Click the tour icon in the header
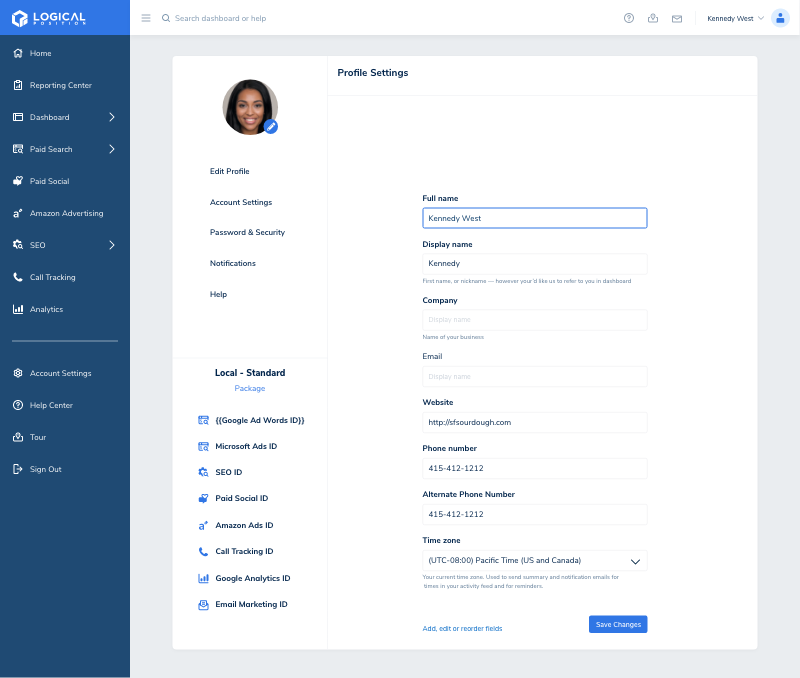Screen dimensions: 800x678 point(653,18)
